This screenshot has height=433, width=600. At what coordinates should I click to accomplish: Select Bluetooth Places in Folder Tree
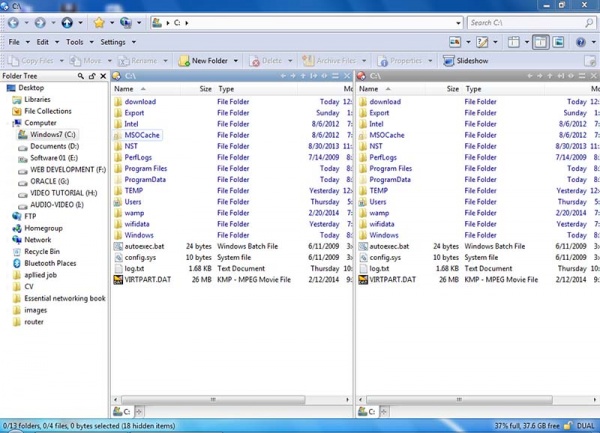(x=50, y=263)
